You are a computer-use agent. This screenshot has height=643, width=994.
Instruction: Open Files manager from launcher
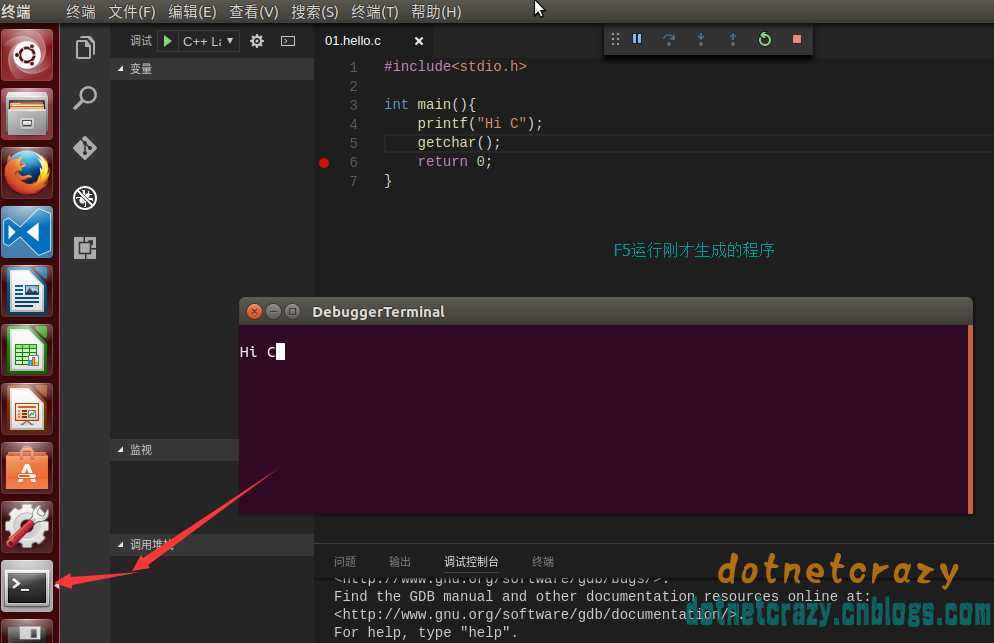coord(27,114)
